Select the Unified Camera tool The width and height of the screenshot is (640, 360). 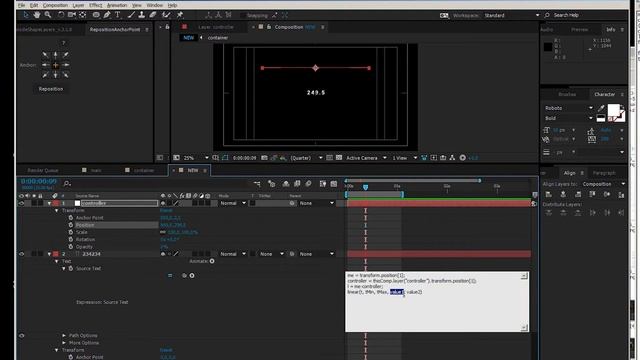[72, 15]
